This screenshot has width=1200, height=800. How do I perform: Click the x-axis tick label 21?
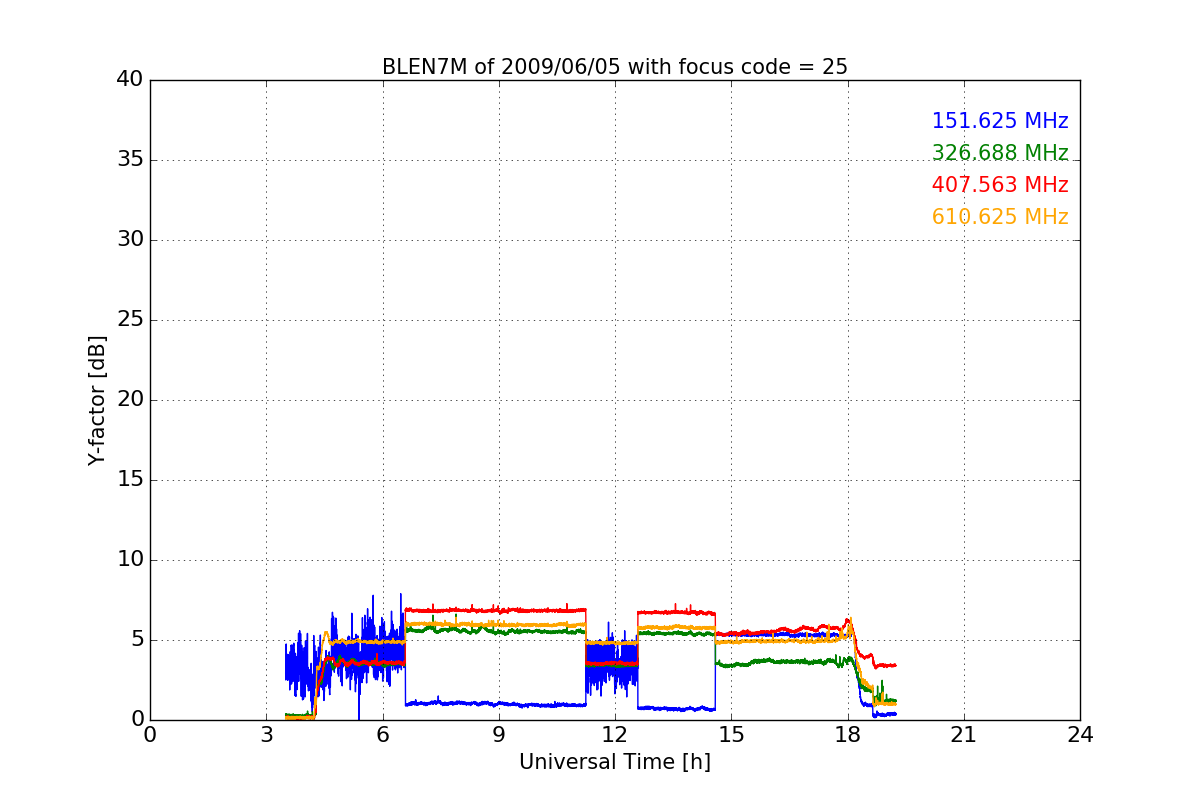pyautogui.click(x=964, y=735)
